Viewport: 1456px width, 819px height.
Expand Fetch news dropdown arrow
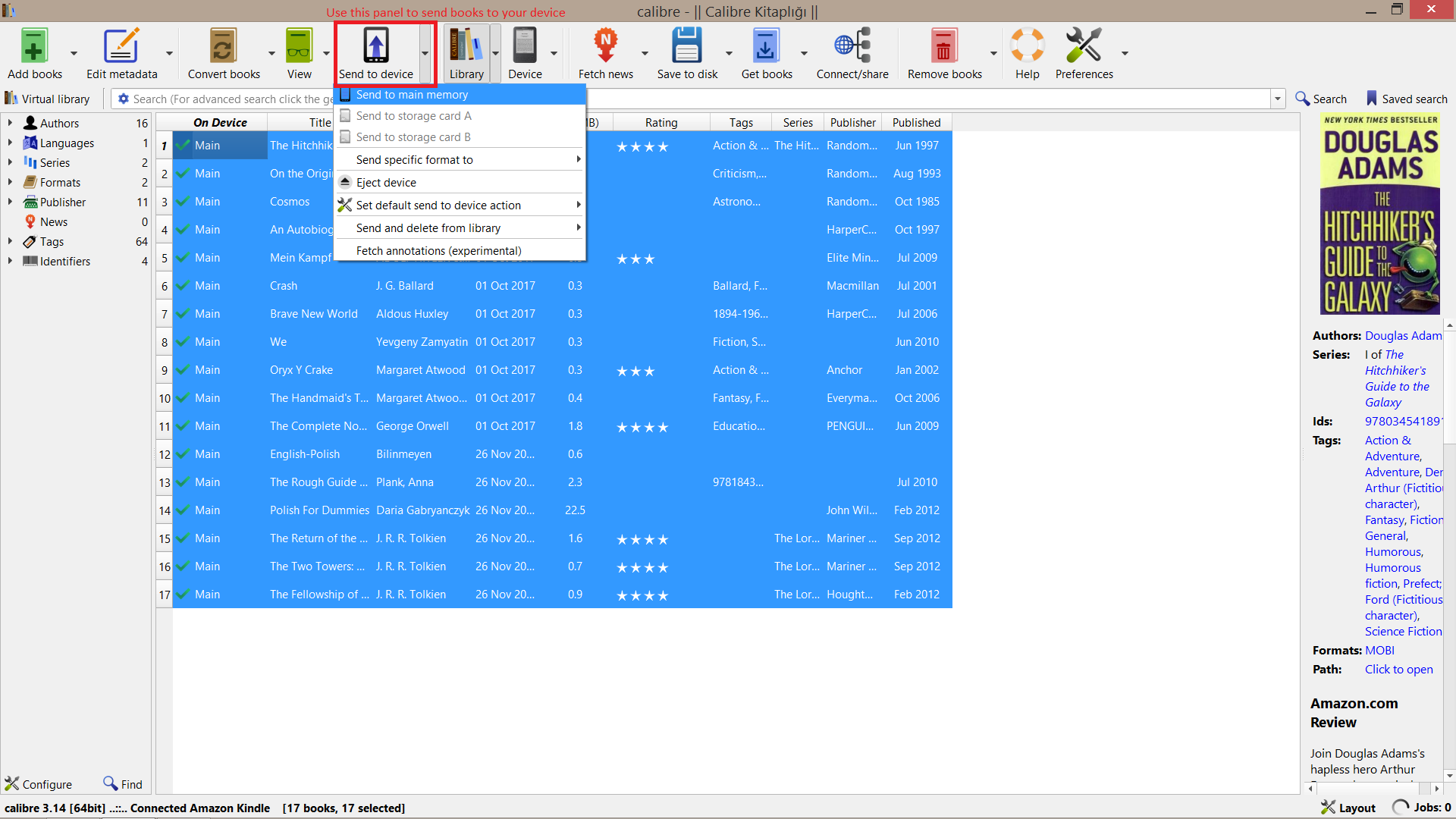click(645, 53)
